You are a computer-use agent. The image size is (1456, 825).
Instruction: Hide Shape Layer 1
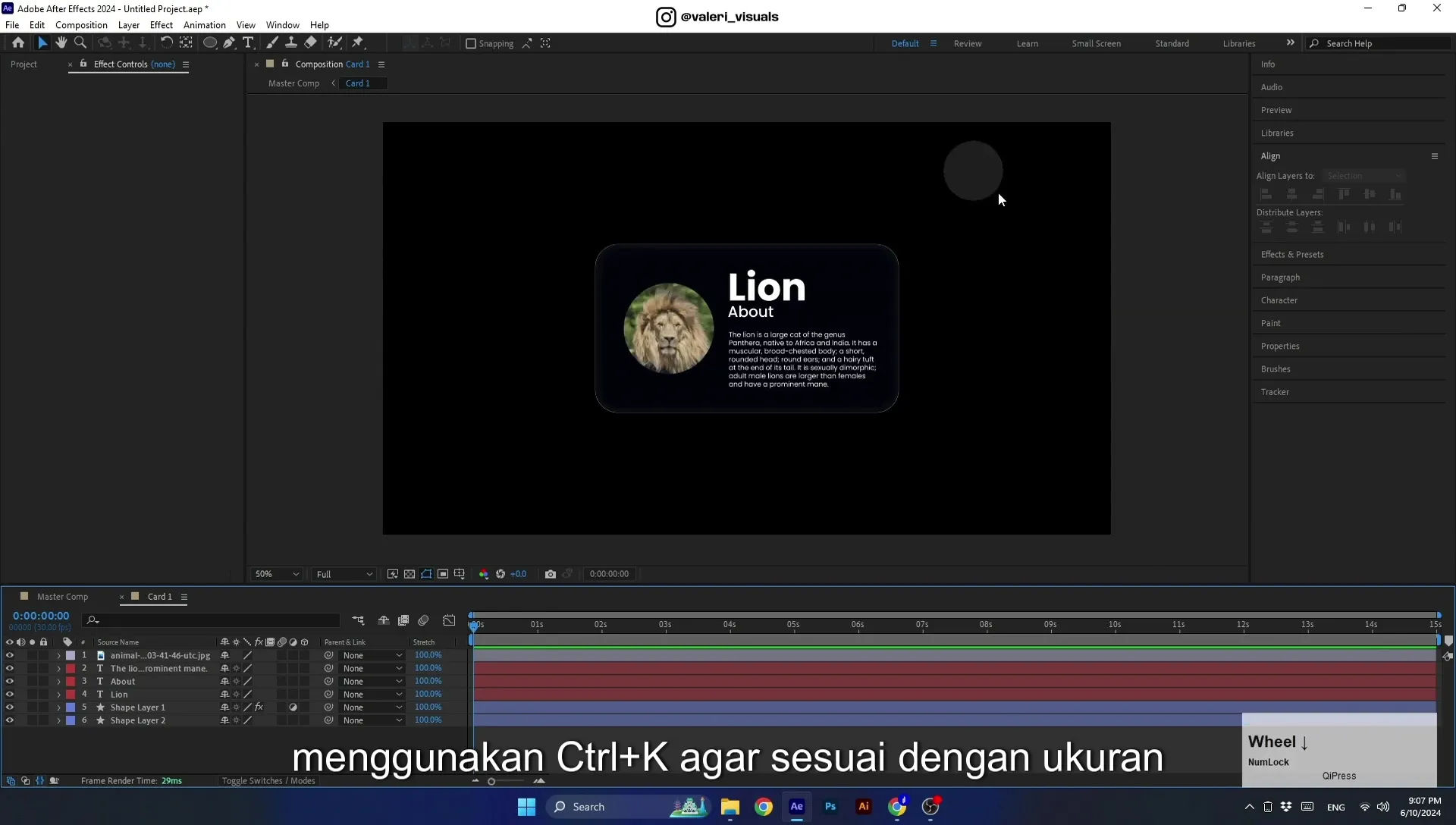(x=10, y=707)
